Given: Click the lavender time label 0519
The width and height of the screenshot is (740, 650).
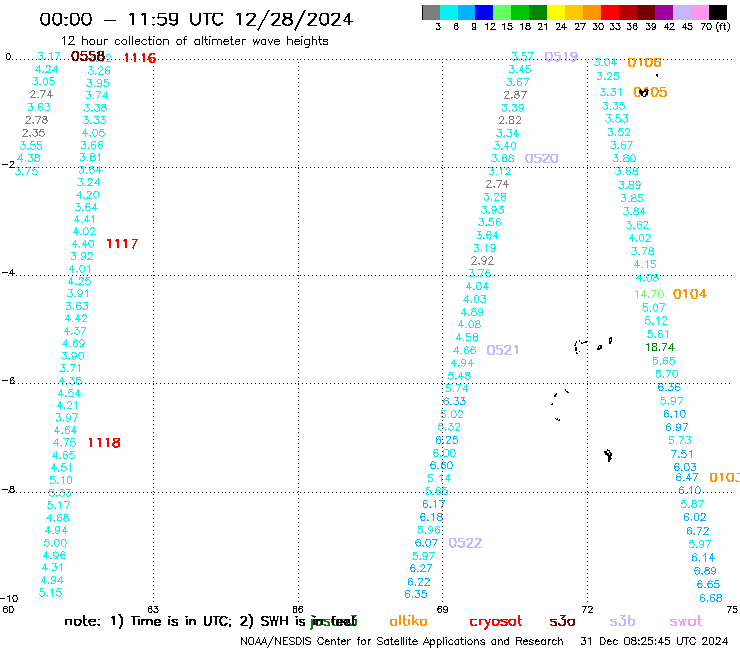Looking at the screenshot, I should point(561,57).
